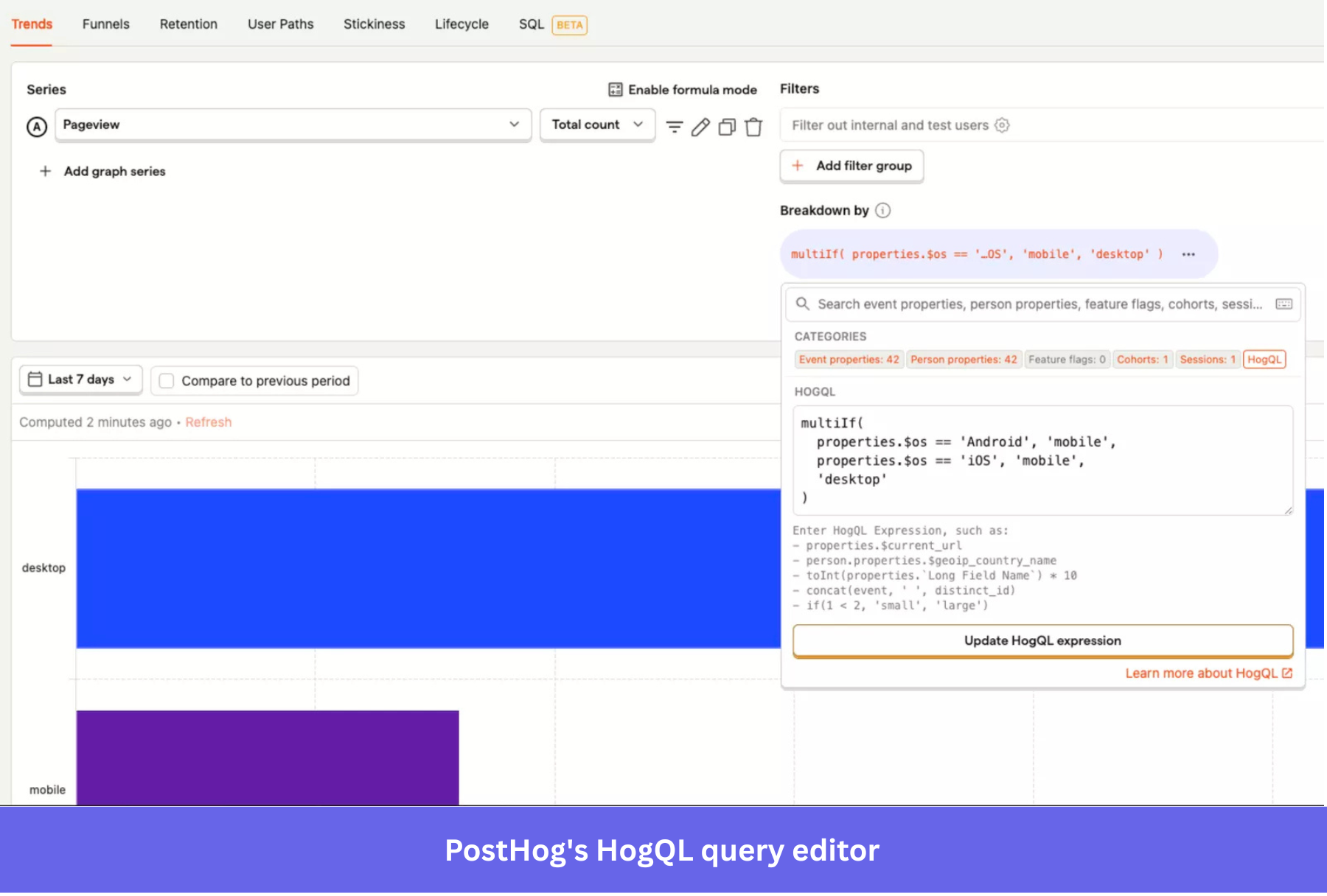
Task: Switch to the Retention tab
Action: [189, 24]
